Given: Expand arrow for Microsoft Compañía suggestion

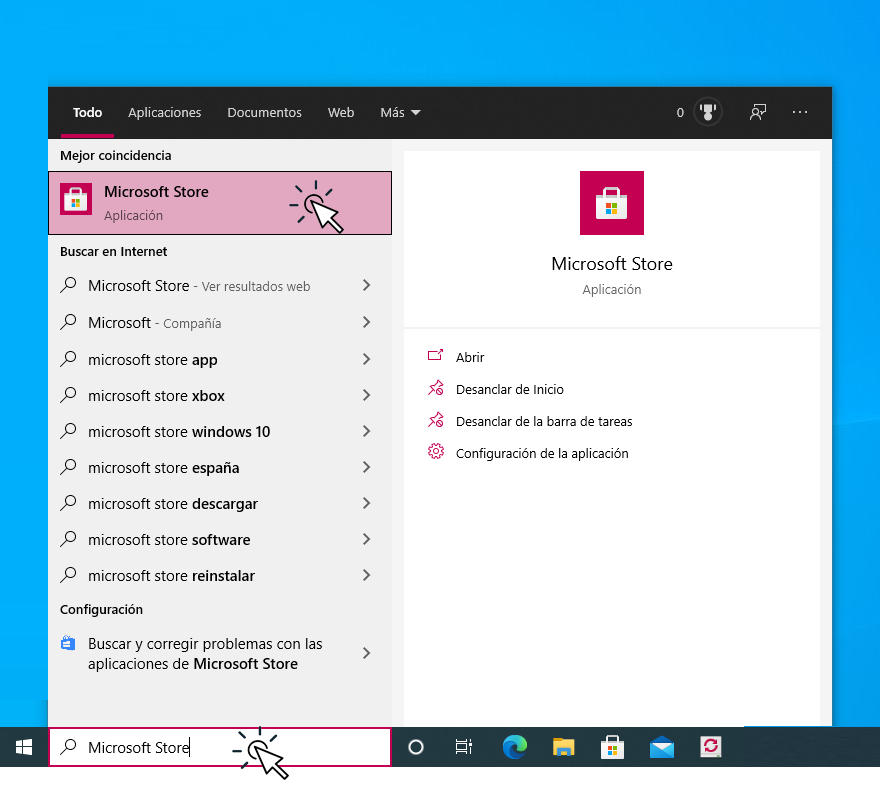Looking at the screenshot, I should point(366,322).
